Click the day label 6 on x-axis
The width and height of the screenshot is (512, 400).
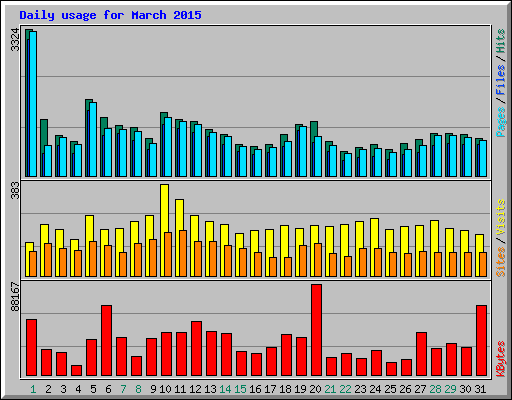(x=108, y=389)
